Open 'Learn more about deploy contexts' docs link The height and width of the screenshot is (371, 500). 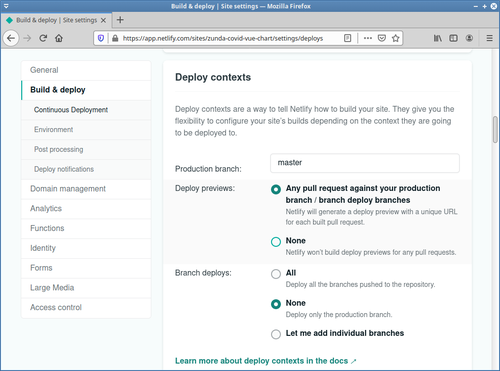tap(266, 361)
